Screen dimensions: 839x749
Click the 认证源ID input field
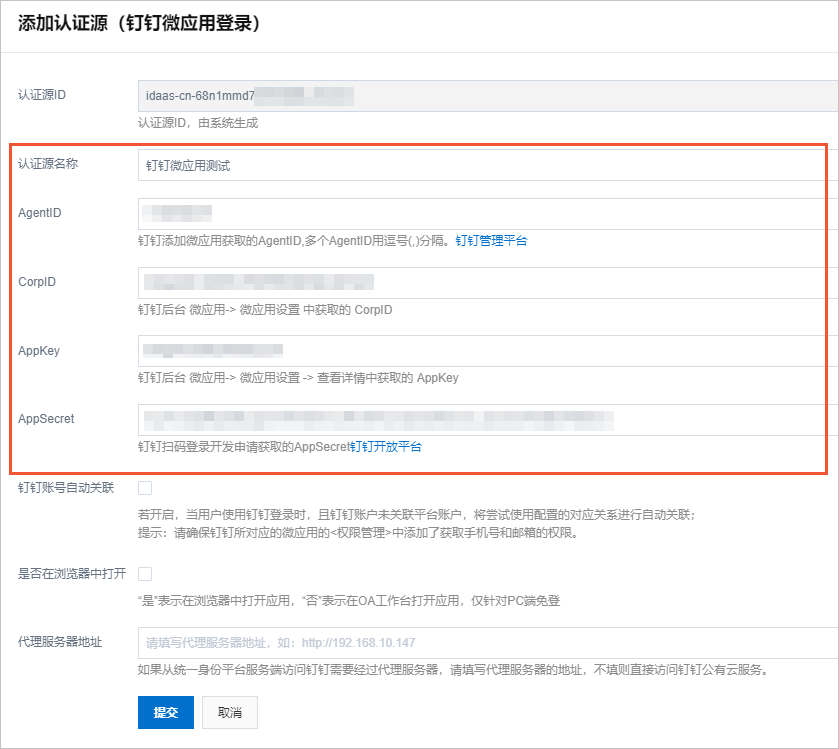[x=488, y=96]
